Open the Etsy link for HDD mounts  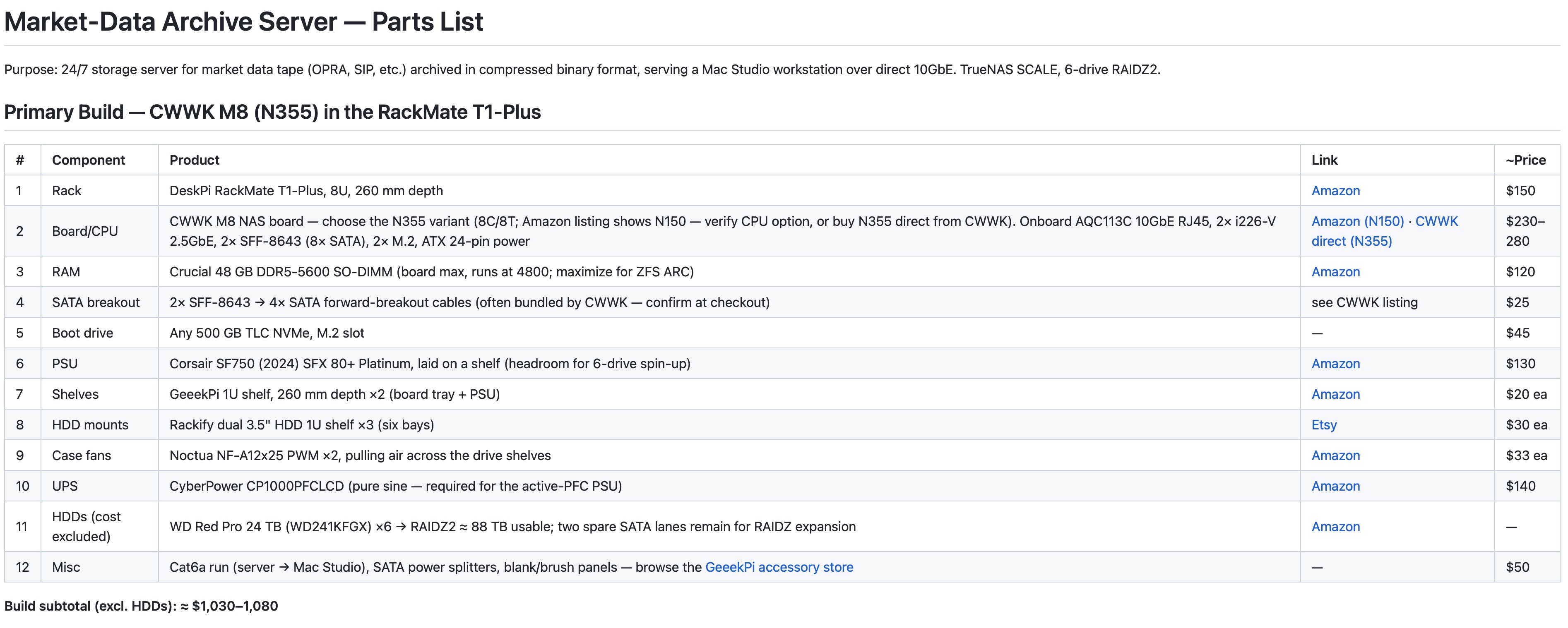(x=1324, y=425)
